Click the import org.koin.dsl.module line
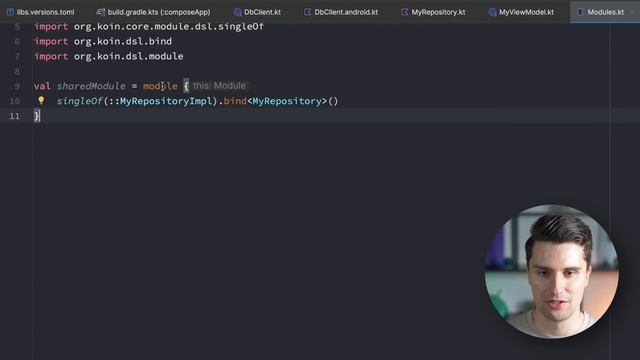 click(109, 56)
